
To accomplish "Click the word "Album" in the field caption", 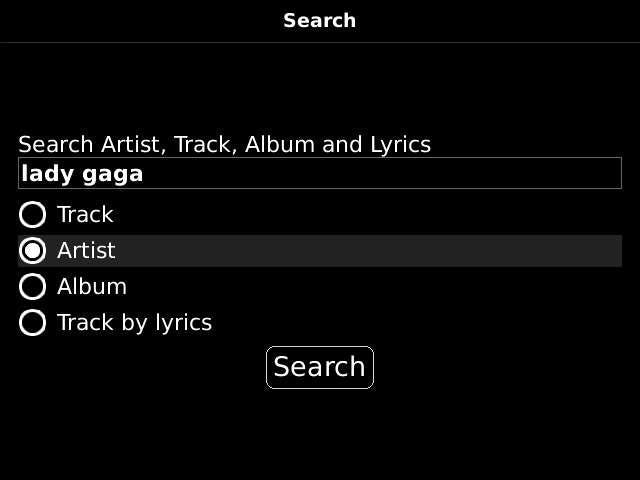I will [279, 144].
